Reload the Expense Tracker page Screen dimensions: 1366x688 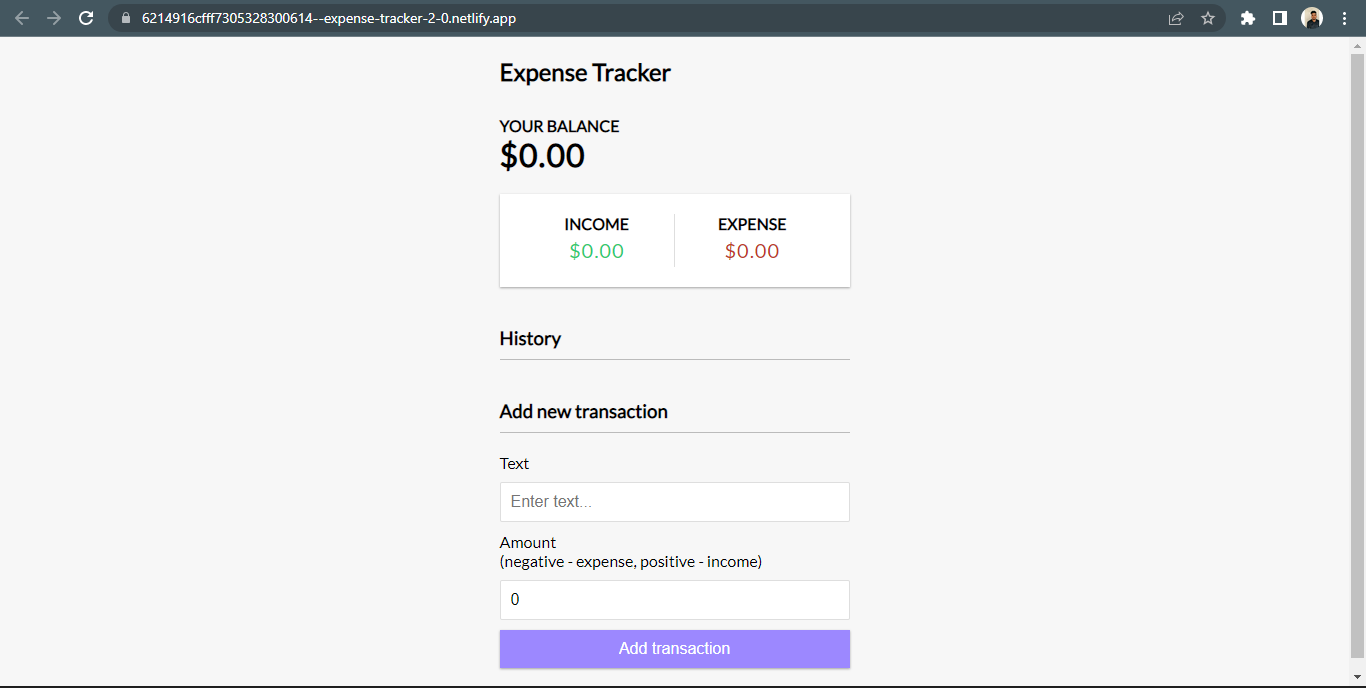pos(88,18)
